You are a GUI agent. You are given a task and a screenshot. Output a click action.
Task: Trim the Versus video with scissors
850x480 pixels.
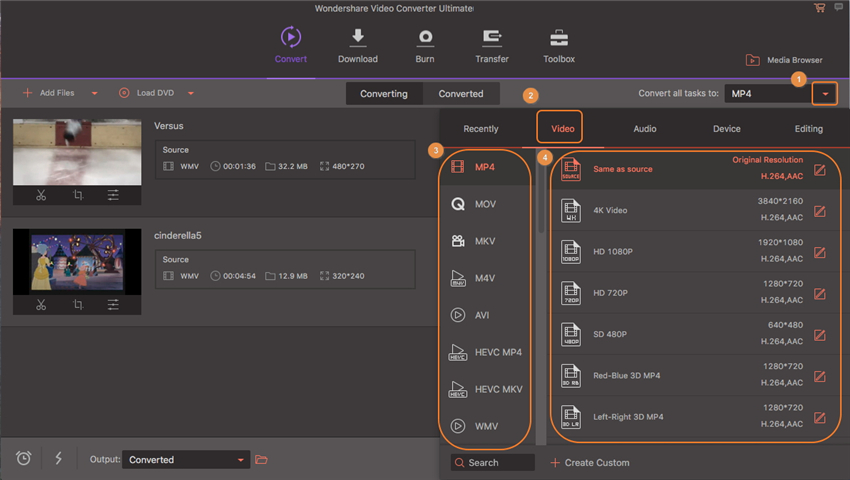41,195
